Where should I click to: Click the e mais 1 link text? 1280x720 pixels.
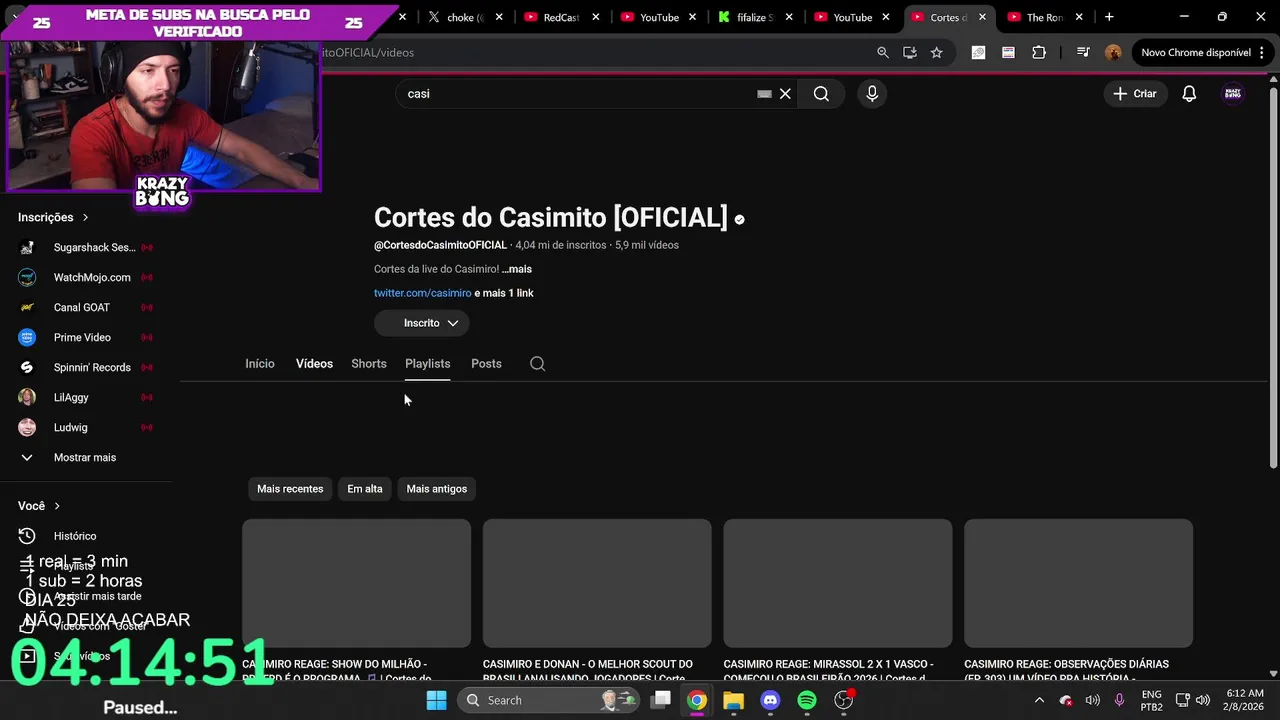(x=504, y=293)
